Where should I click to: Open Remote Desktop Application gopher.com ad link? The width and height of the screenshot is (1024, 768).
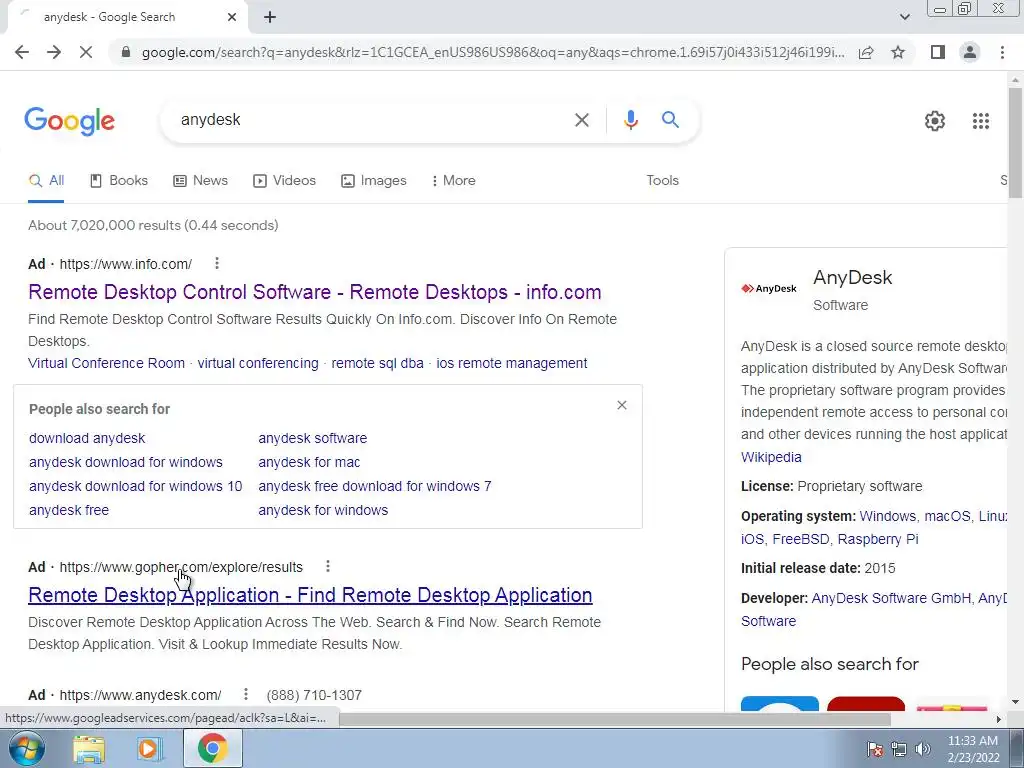click(310, 595)
